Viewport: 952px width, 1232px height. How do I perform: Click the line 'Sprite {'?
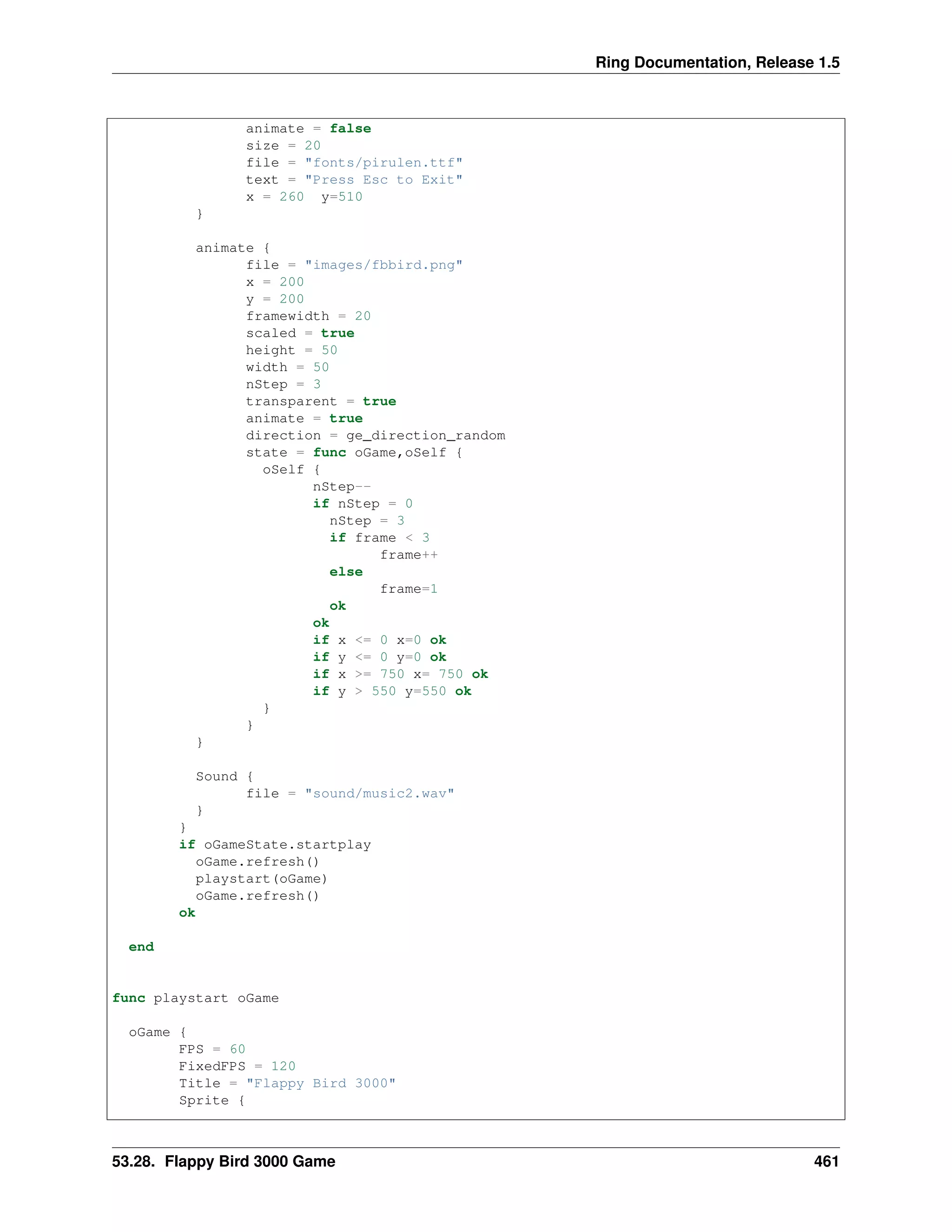pyautogui.click(x=212, y=1100)
